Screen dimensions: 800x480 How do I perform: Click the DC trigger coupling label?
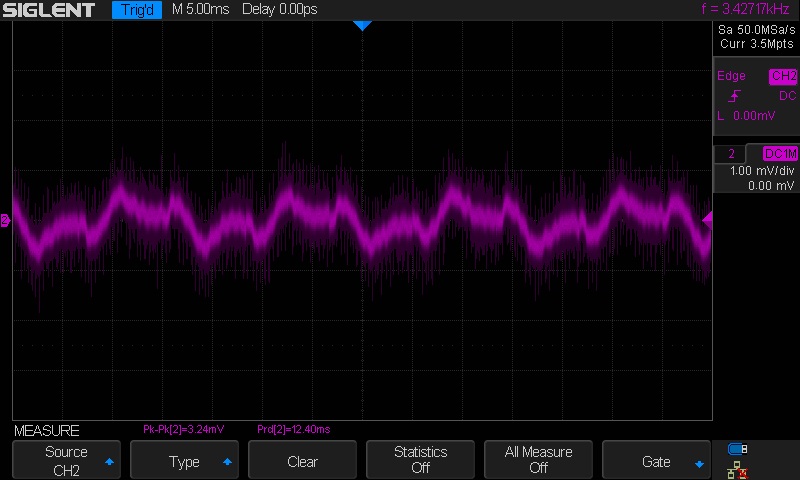coord(787,96)
